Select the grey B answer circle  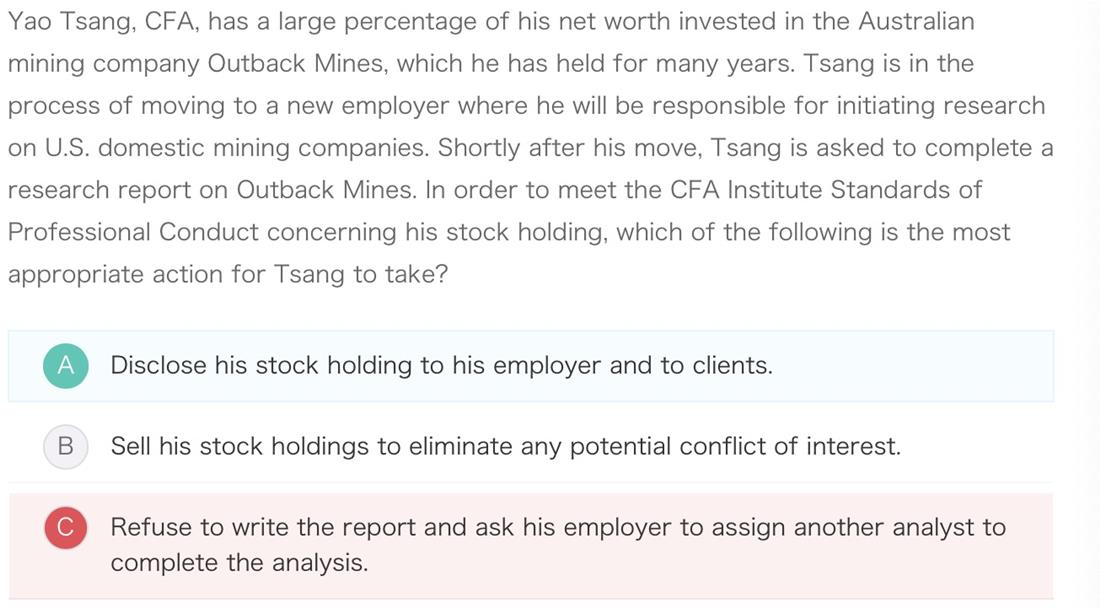65,446
